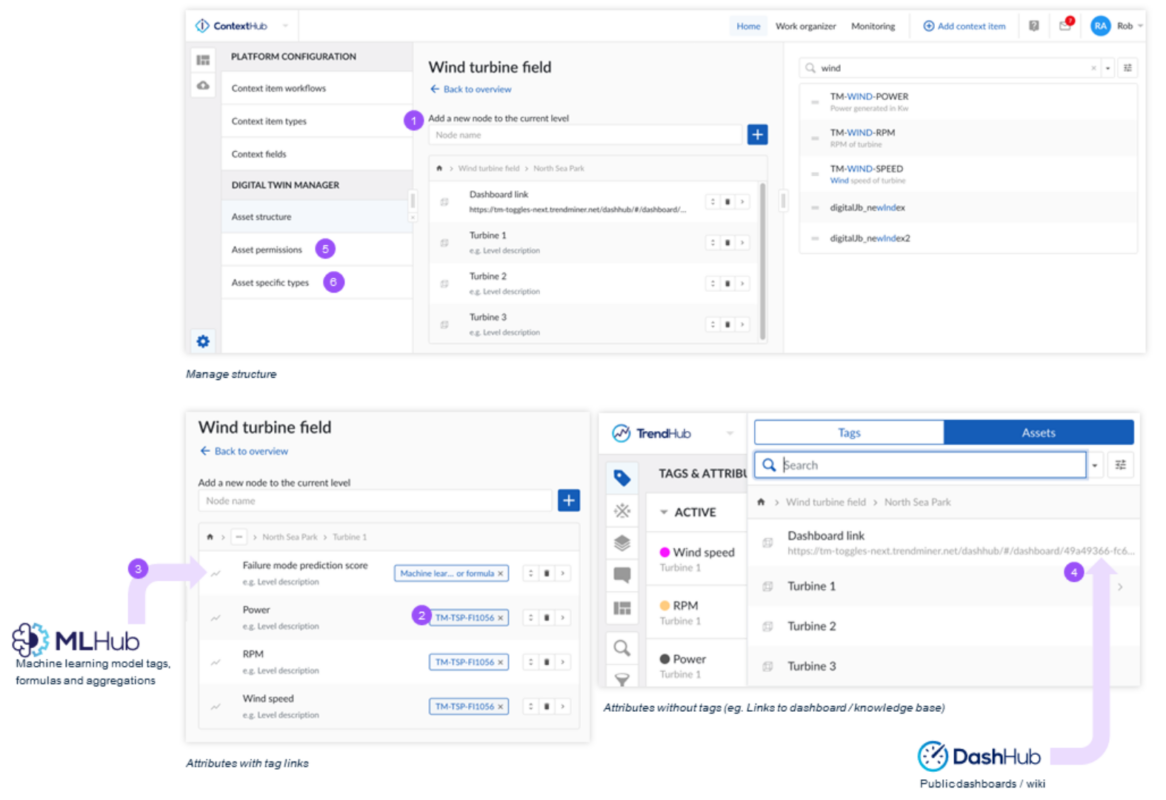Open the settings gear in ContextHub sidebar

pos(203,341)
